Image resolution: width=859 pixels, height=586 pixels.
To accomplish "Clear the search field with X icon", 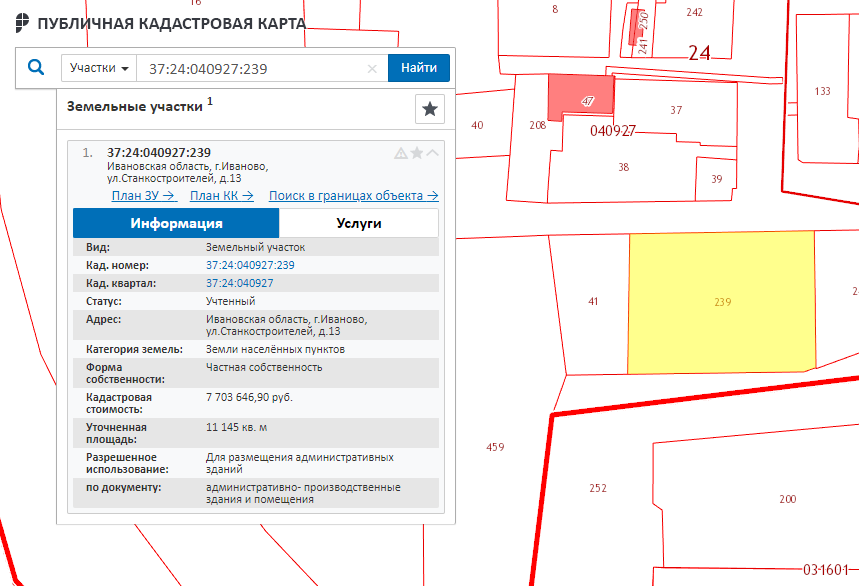I will coord(372,69).
